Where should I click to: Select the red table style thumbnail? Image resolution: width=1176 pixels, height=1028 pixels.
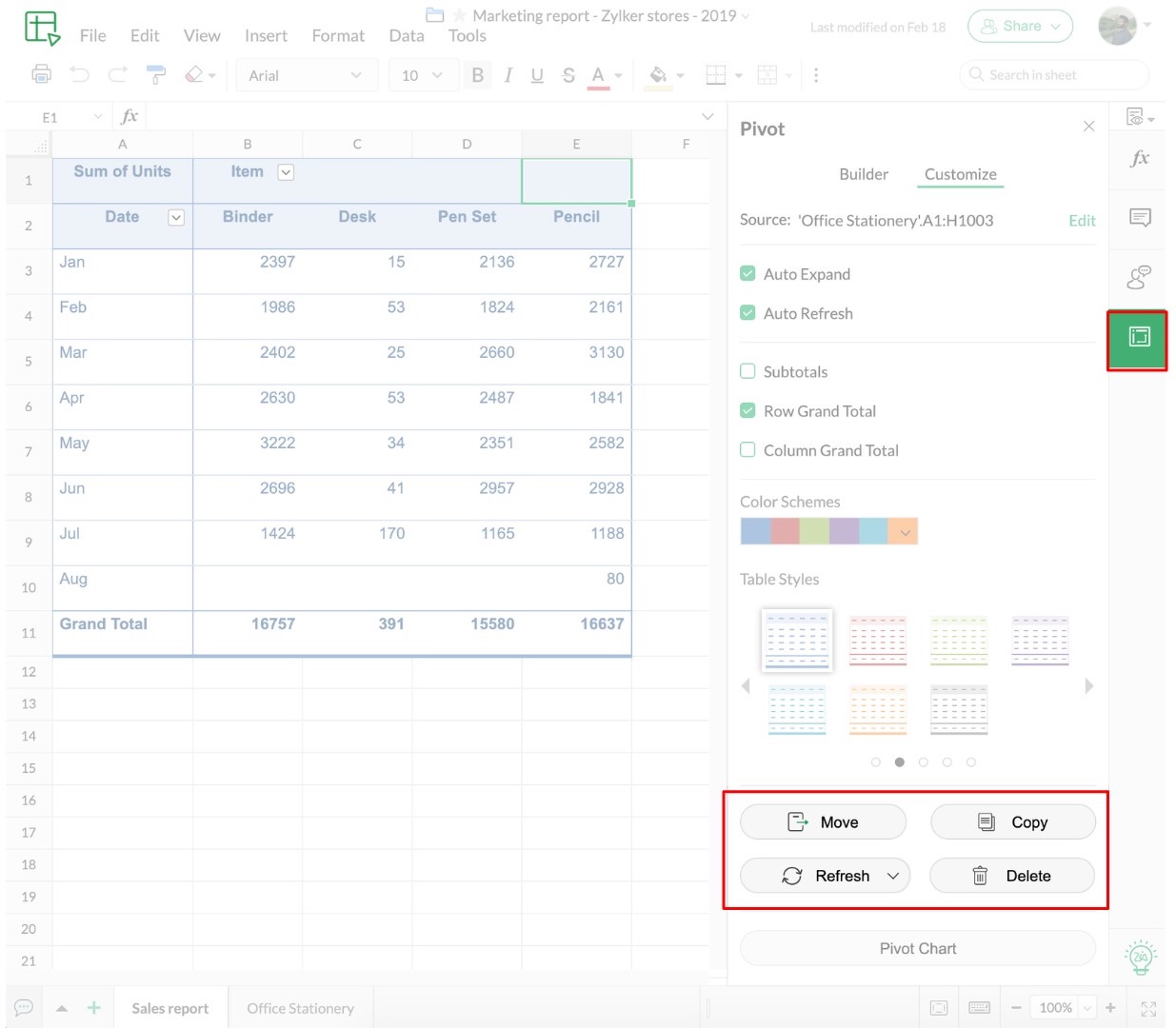click(877, 640)
